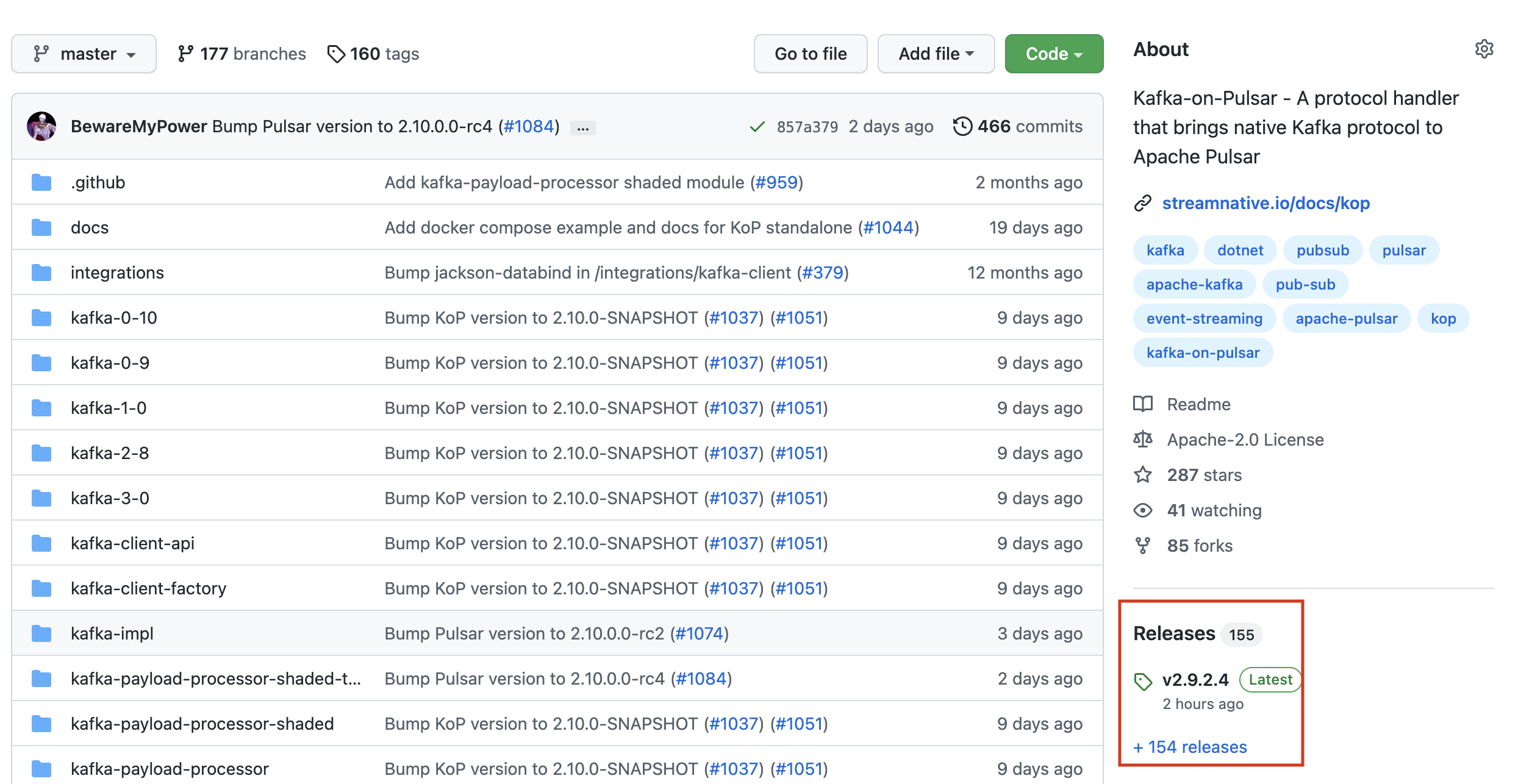The height and width of the screenshot is (784, 1532).
Task: Click the tag icon next to v2.9.2.4
Action: 1143,681
